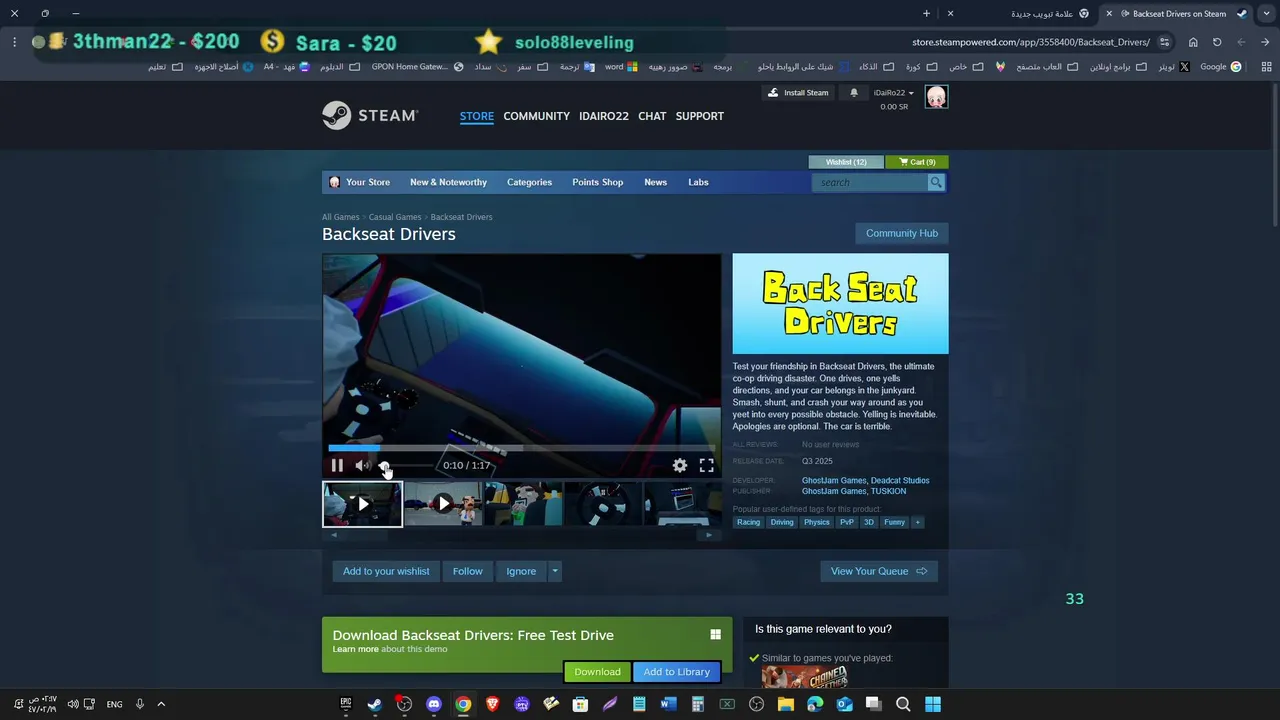Pause the trailer video
1280x720 pixels.
point(337,465)
